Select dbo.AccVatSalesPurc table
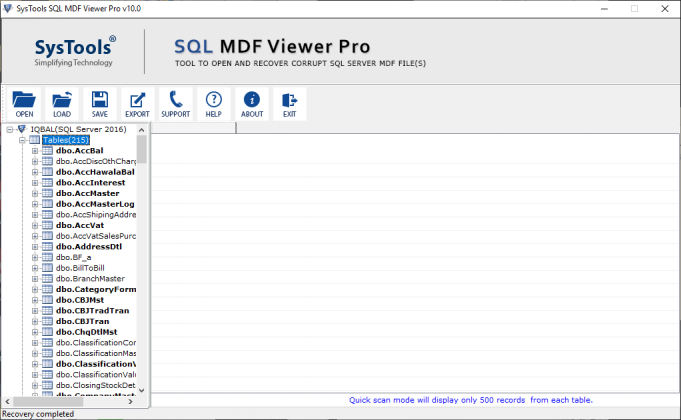The height and width of the screenshot is (420, 681). (96, 236)
